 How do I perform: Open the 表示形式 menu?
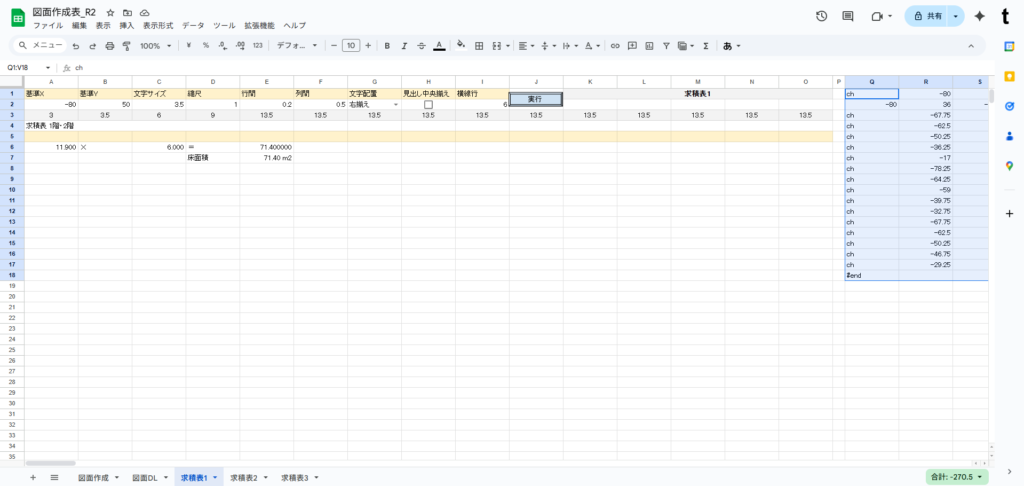(x=158, y=25)
